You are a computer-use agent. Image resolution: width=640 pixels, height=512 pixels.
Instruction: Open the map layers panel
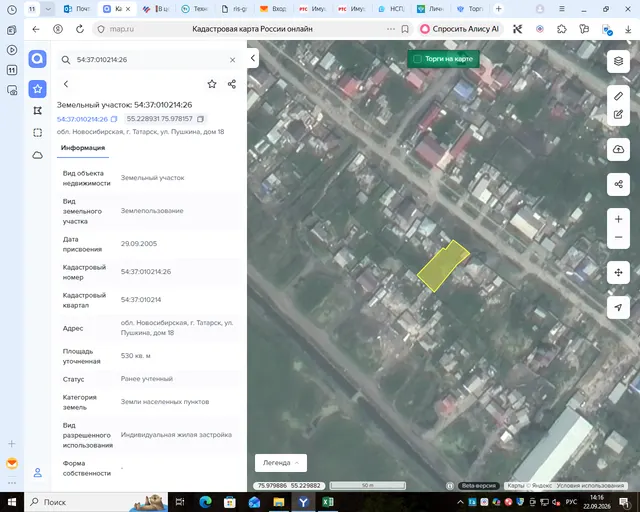point(618,61)
